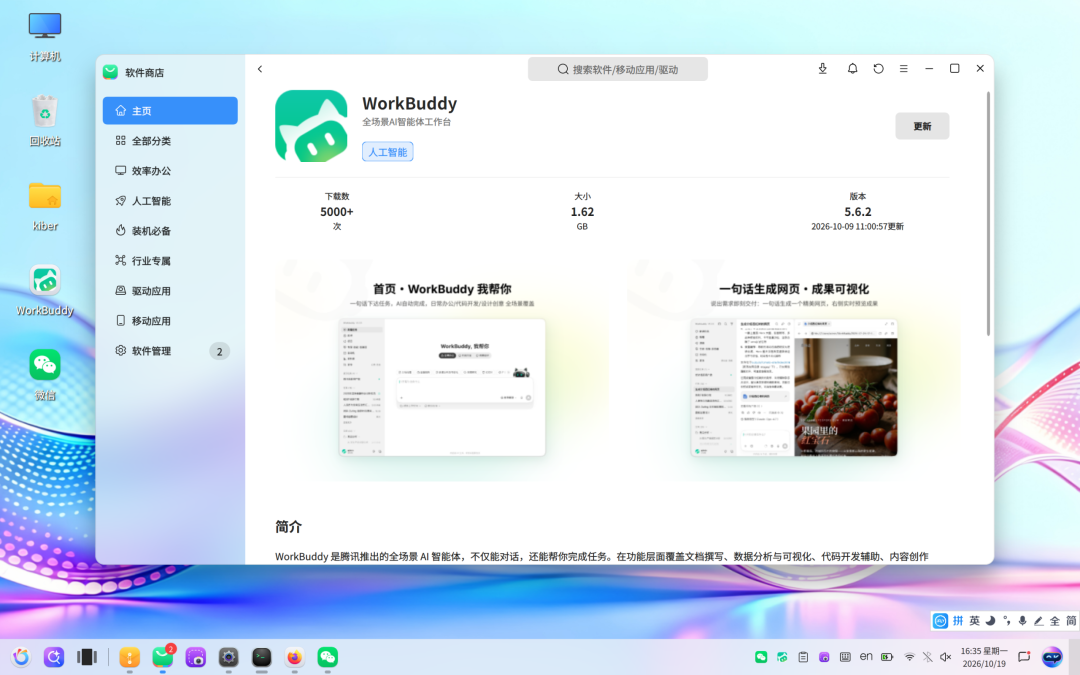This screenshot has width=1080, height=675.
Task: Click the store page's vertical scrollbar
Action: point(988,214)
